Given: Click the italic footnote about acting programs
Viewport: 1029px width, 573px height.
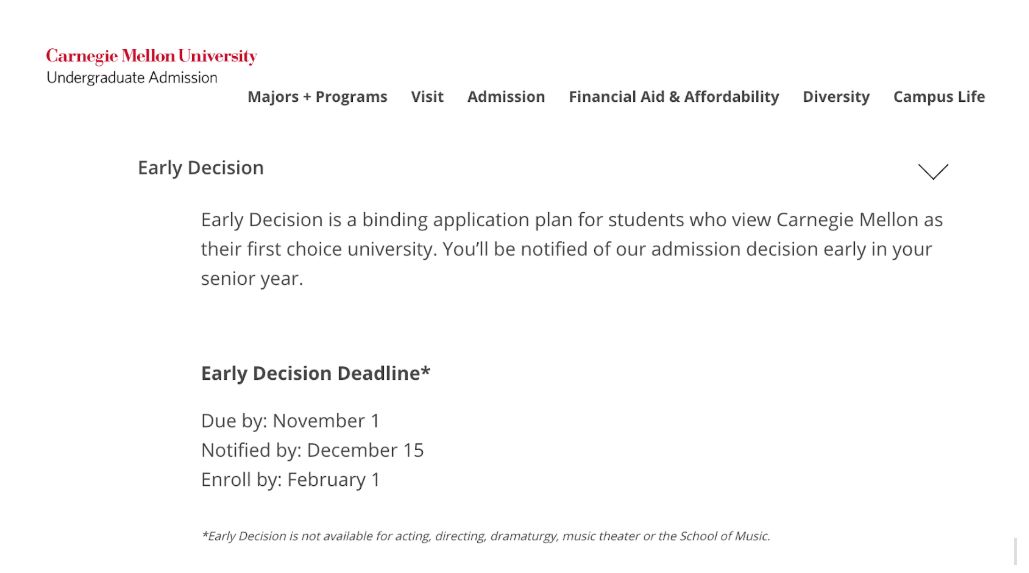Looking at the screenshot, I should (485, 536).
